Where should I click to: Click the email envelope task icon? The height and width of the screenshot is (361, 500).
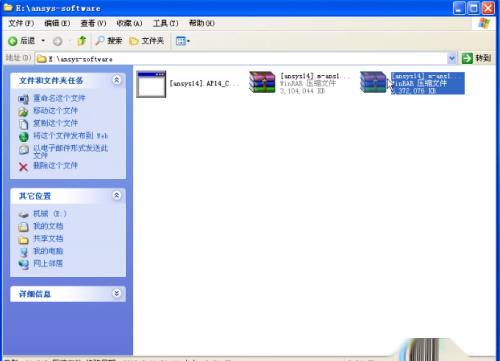(x=23, y=149)
